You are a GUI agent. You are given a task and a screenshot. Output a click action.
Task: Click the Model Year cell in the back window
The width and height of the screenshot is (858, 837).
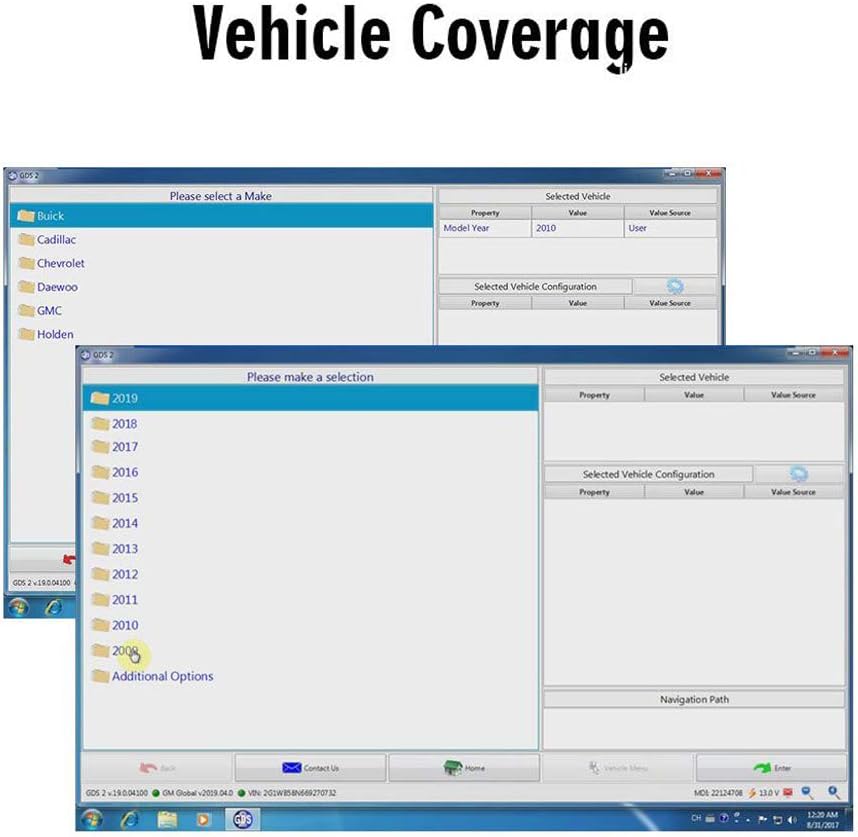(485, 228)
